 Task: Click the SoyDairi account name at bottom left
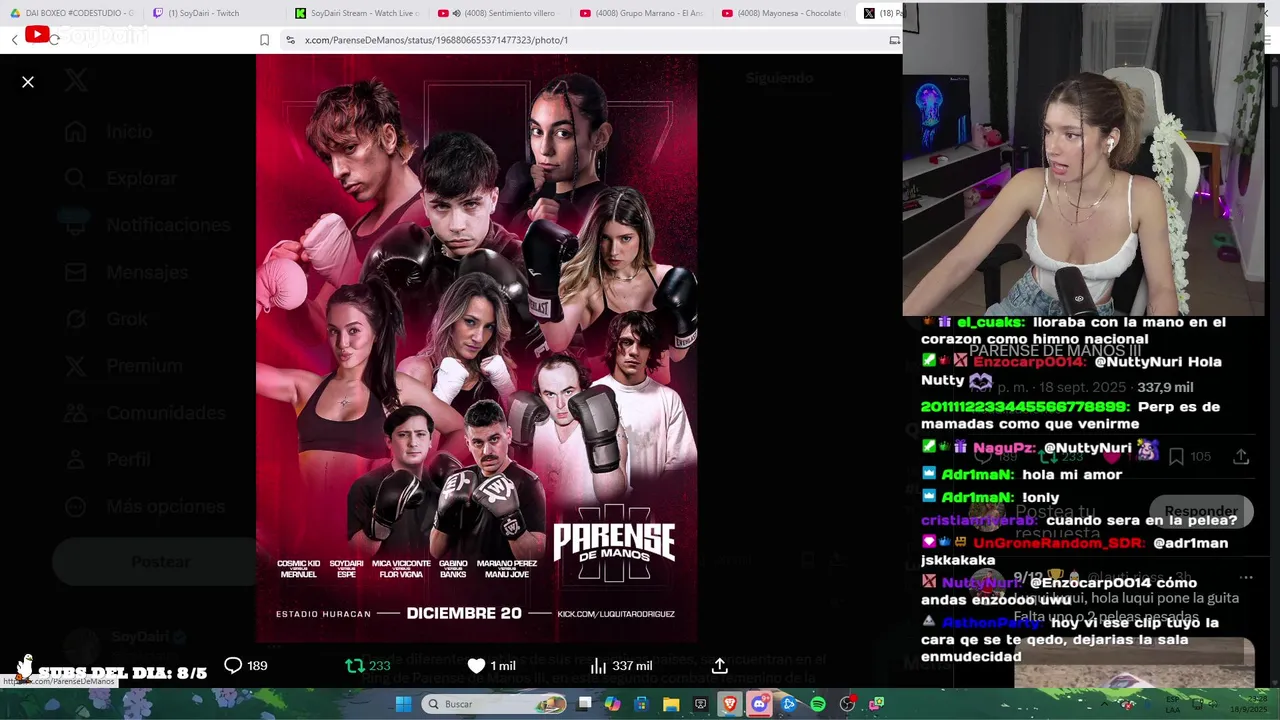click(141, 637)
